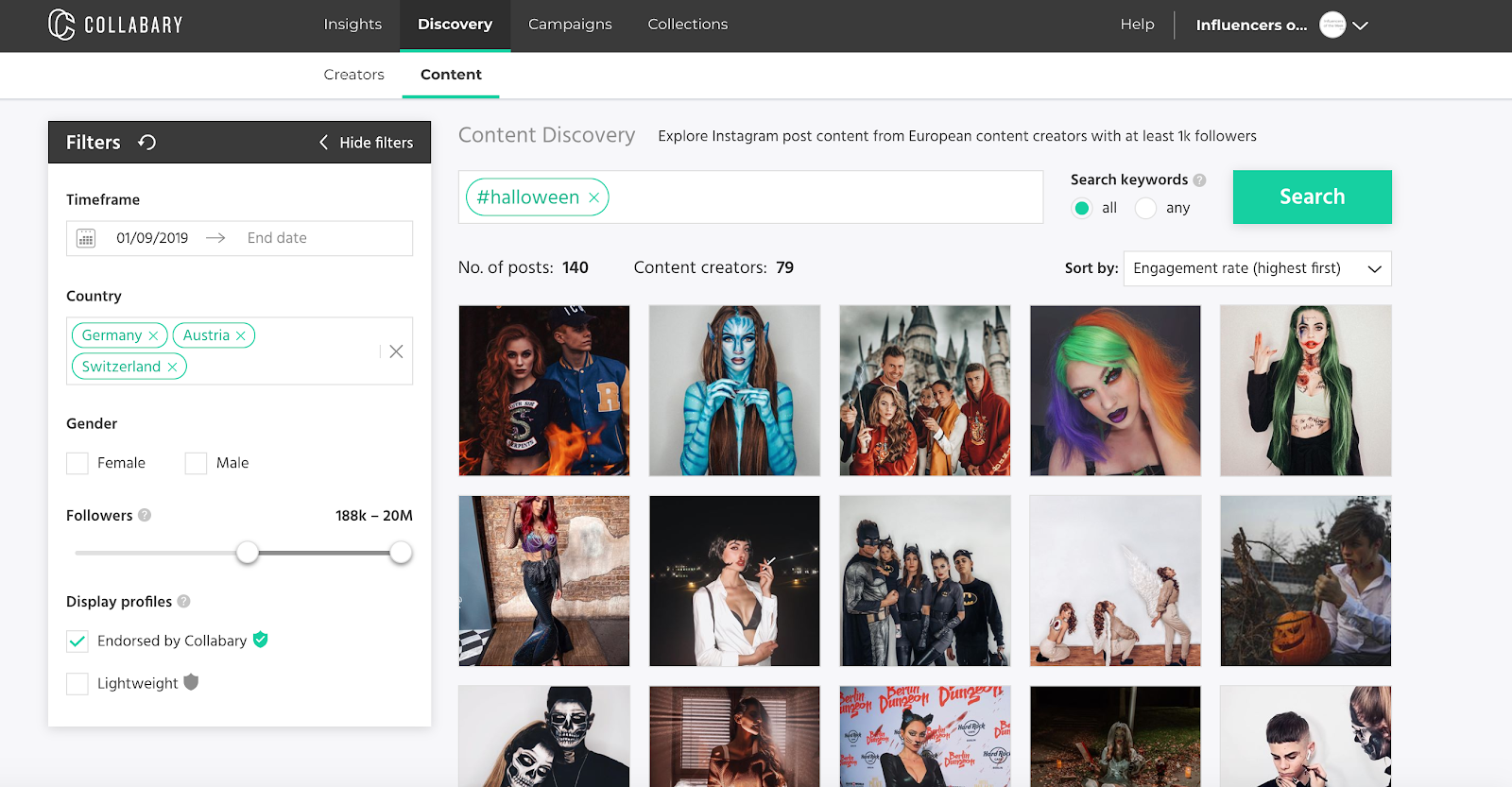Click the keyword search input box
The width and height of the screenshot is (1512, 787).
pos(750,197)
